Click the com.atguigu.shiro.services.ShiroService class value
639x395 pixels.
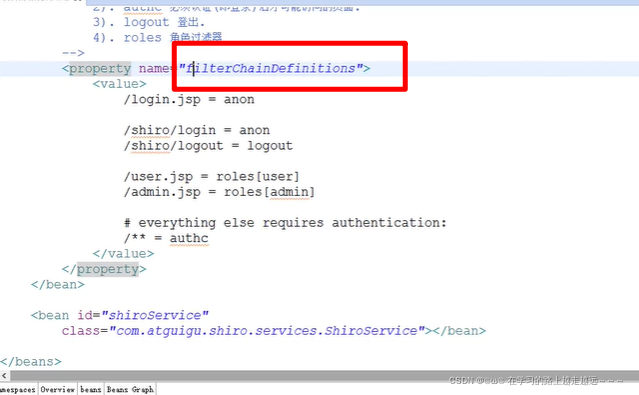tap(267, 331)
